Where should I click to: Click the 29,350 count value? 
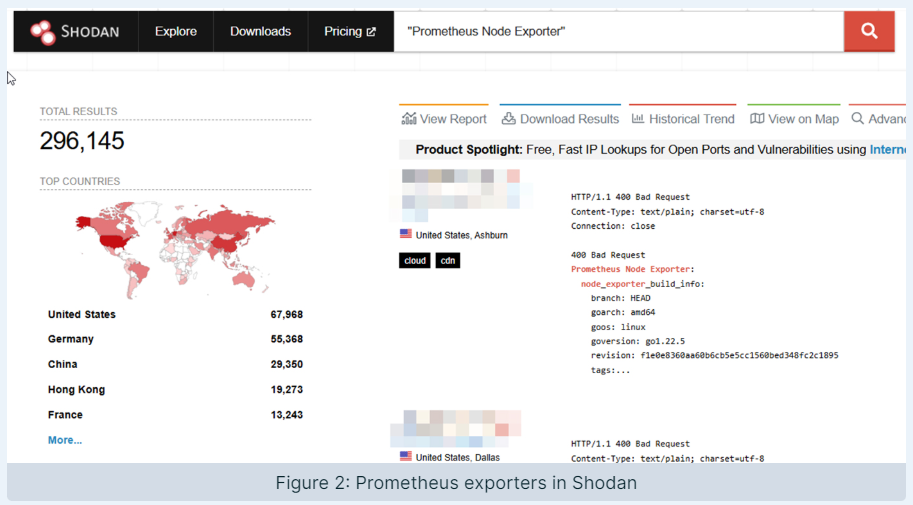tap(286, 364)
